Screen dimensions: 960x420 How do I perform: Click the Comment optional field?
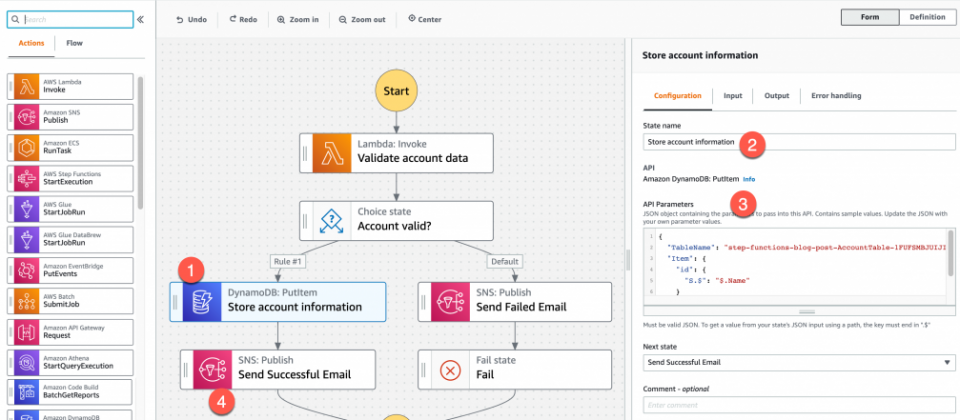click(799, 405)
